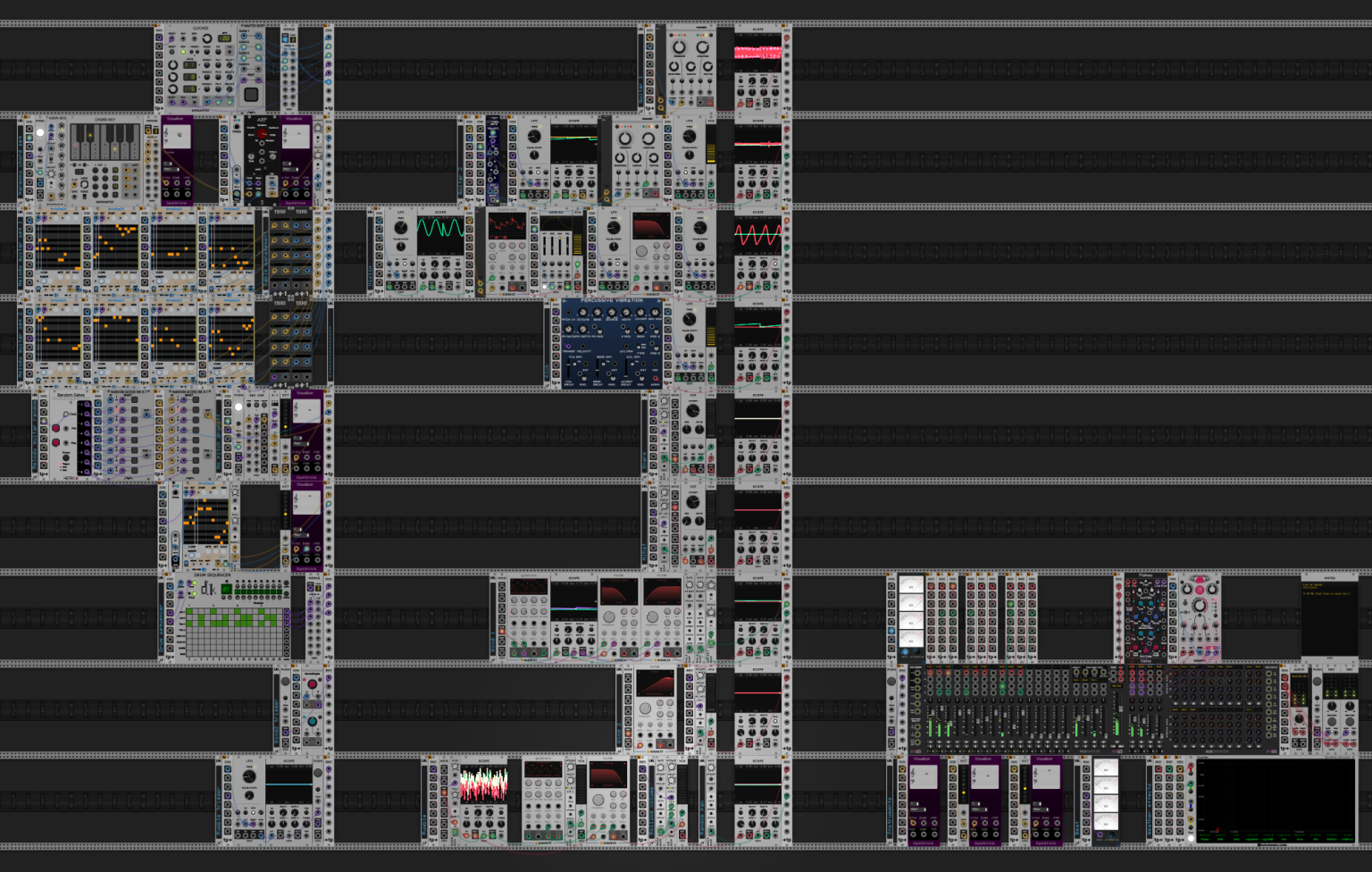
Task: Click the leftmost Instruments Visualizer staff display
Action: 924,776
